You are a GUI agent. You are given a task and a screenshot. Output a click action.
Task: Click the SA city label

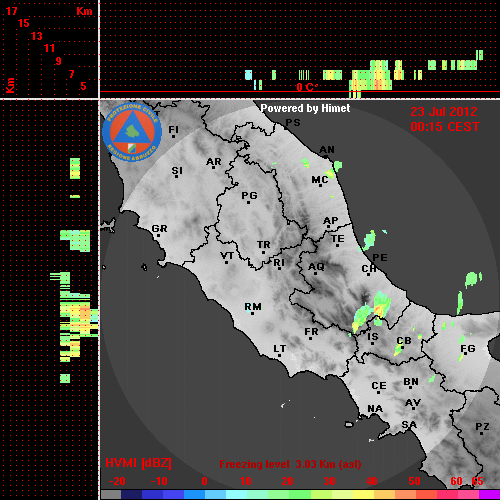409,425
